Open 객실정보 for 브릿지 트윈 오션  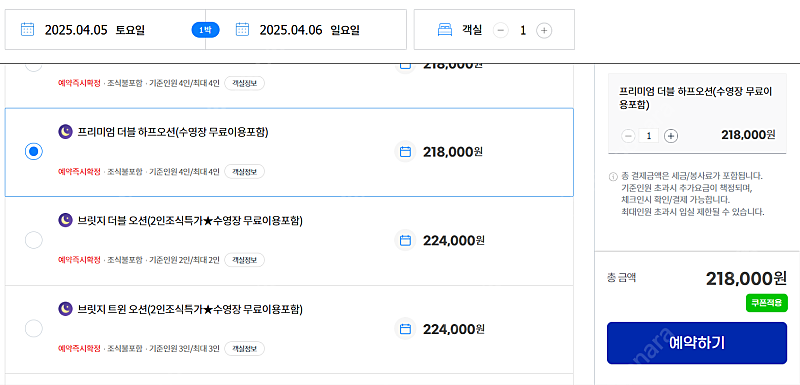click(x=244, y=349)
